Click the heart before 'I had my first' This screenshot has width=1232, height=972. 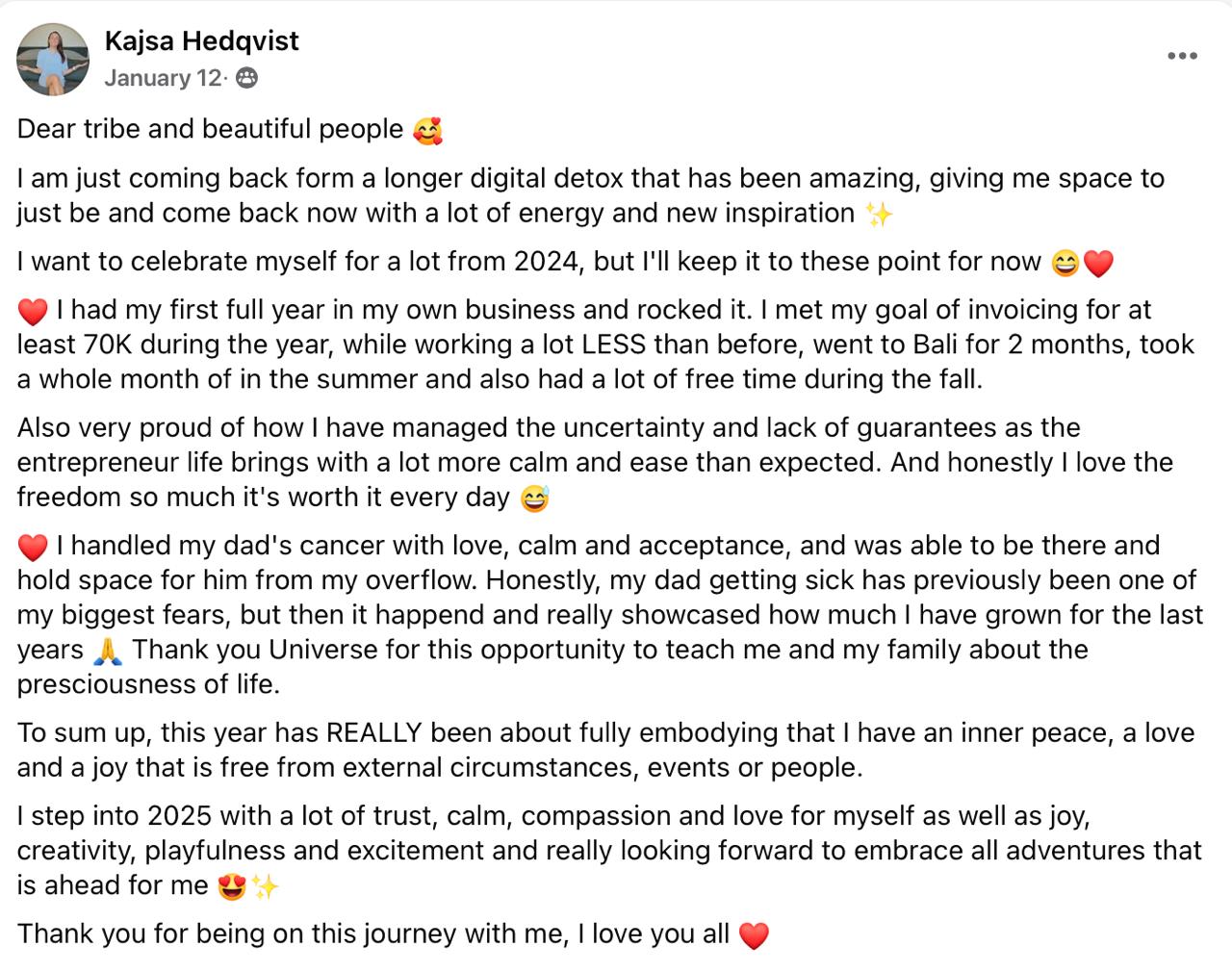pyautogui.click(x=33, y=311)
